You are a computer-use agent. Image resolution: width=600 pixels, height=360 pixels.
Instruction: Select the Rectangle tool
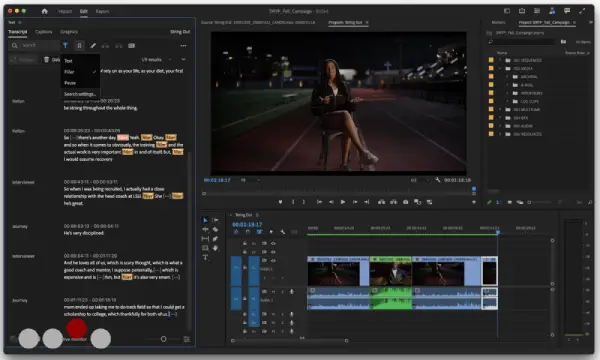205,248
